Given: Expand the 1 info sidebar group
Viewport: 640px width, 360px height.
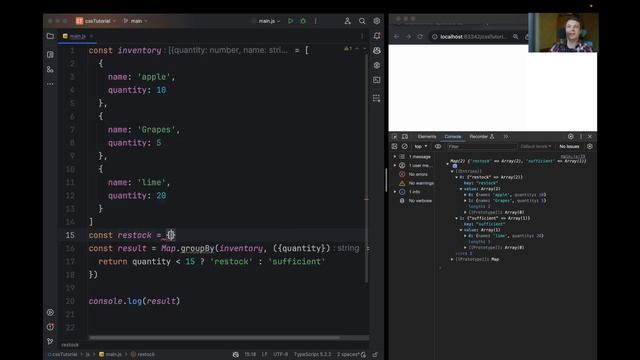Looking at the screenshot, I should (395, 192).
